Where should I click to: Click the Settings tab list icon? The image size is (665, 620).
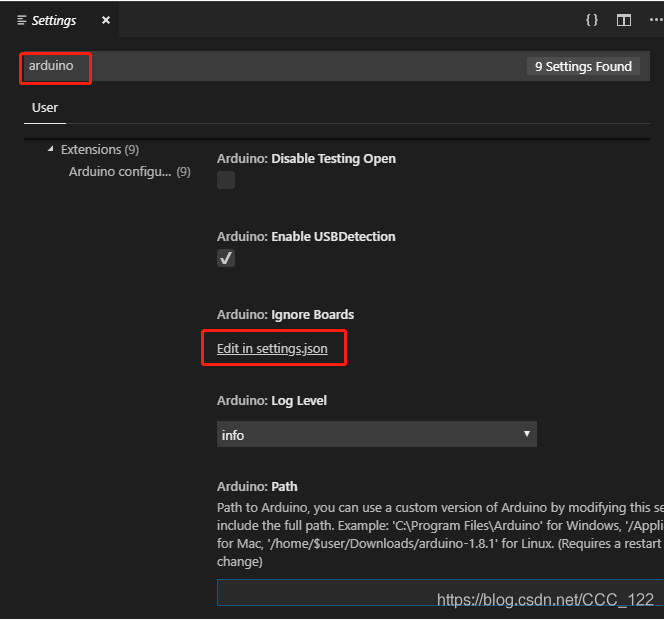pyautogui.click(x=22, y=20)
